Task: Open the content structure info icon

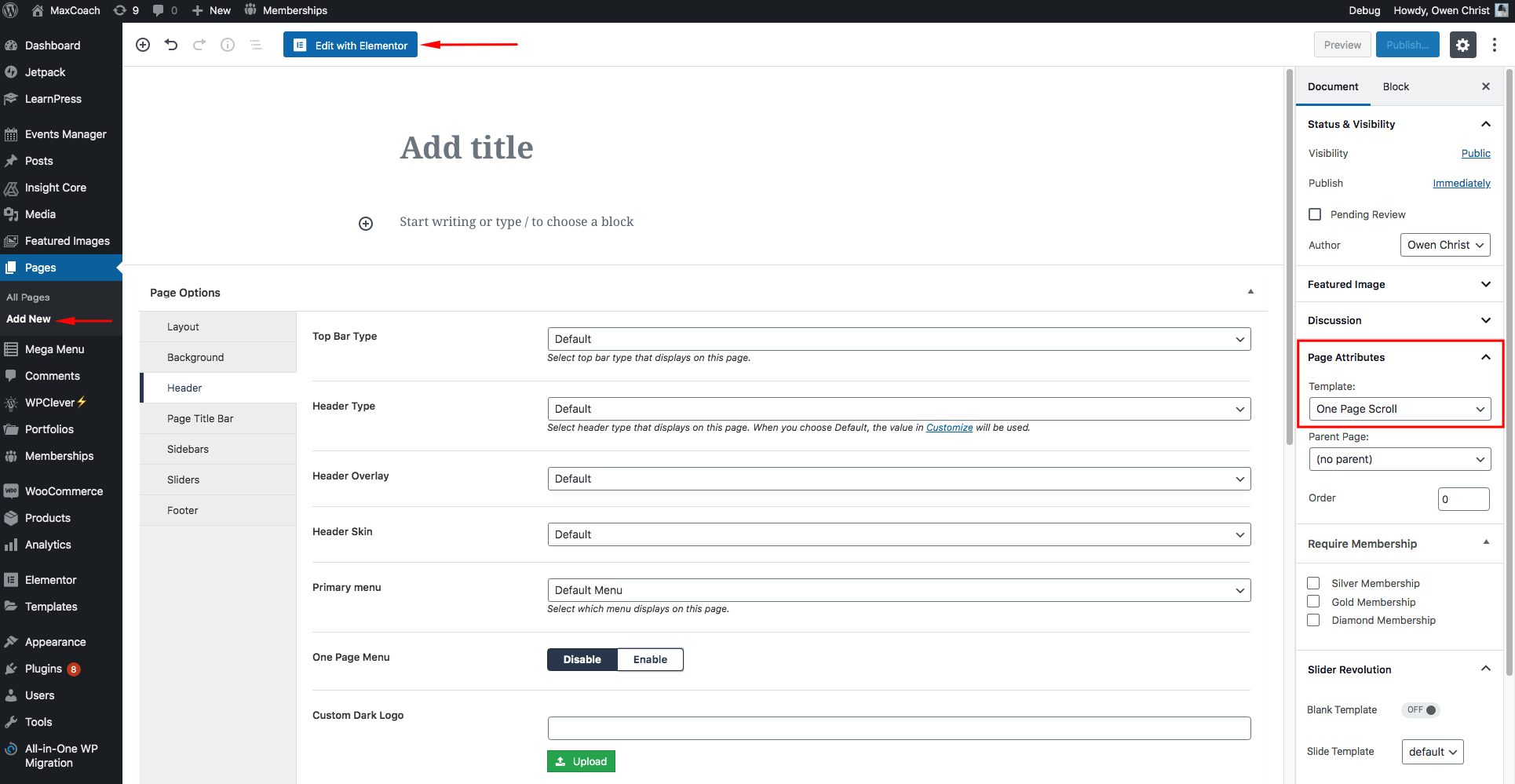Action: [228, 45]
